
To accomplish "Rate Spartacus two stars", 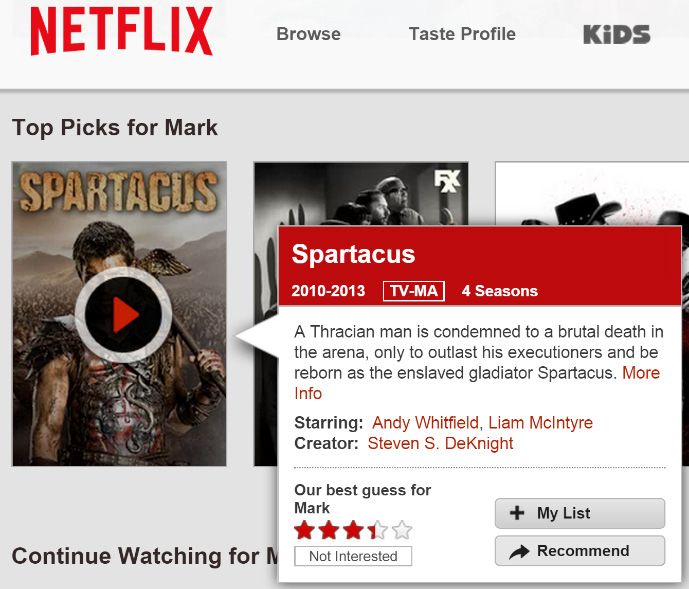I will [x=329, y=530].
